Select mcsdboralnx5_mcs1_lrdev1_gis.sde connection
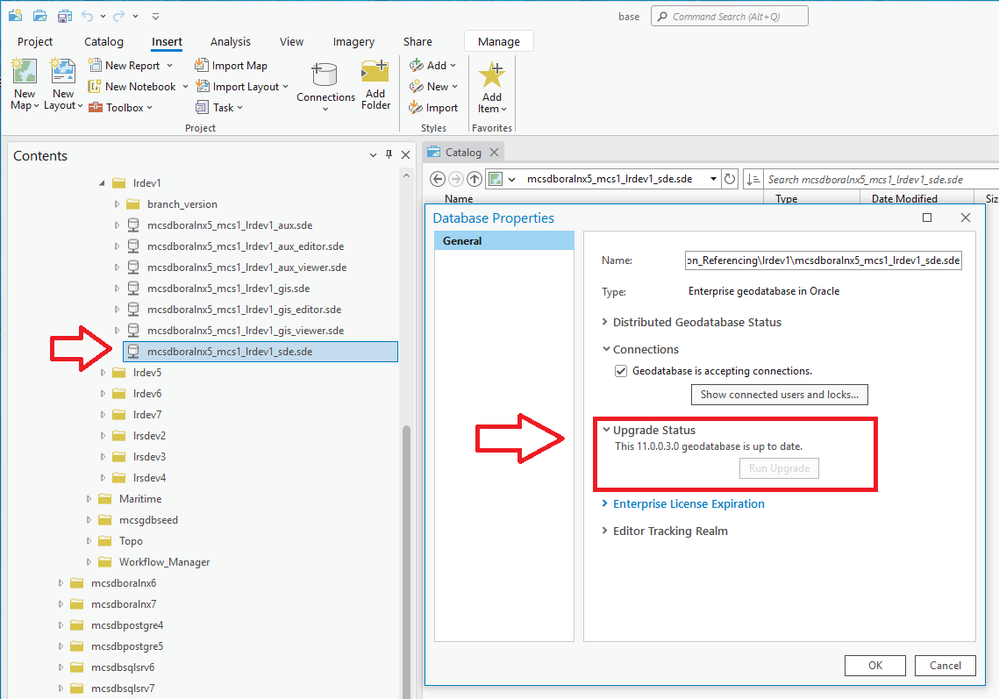This screenshot has height=699, width=999. tap(228, 288)
